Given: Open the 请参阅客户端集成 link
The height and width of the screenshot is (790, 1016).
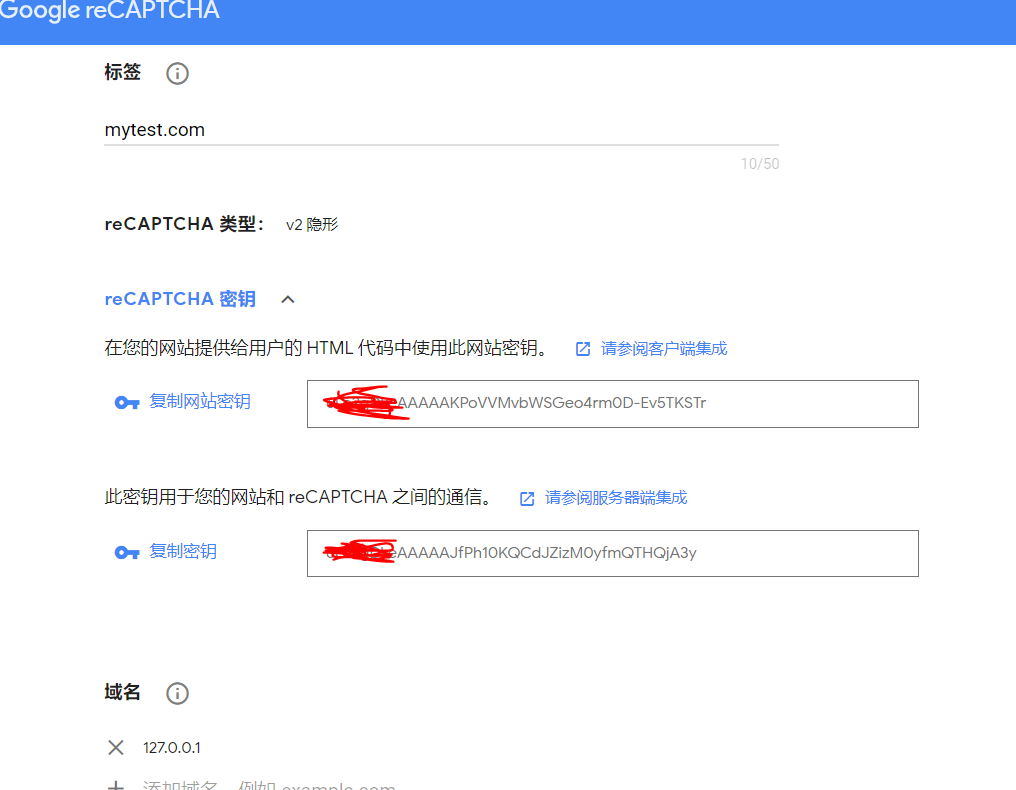Looking at the screenshot, I should pyautogui.click(x=664, y=349).
